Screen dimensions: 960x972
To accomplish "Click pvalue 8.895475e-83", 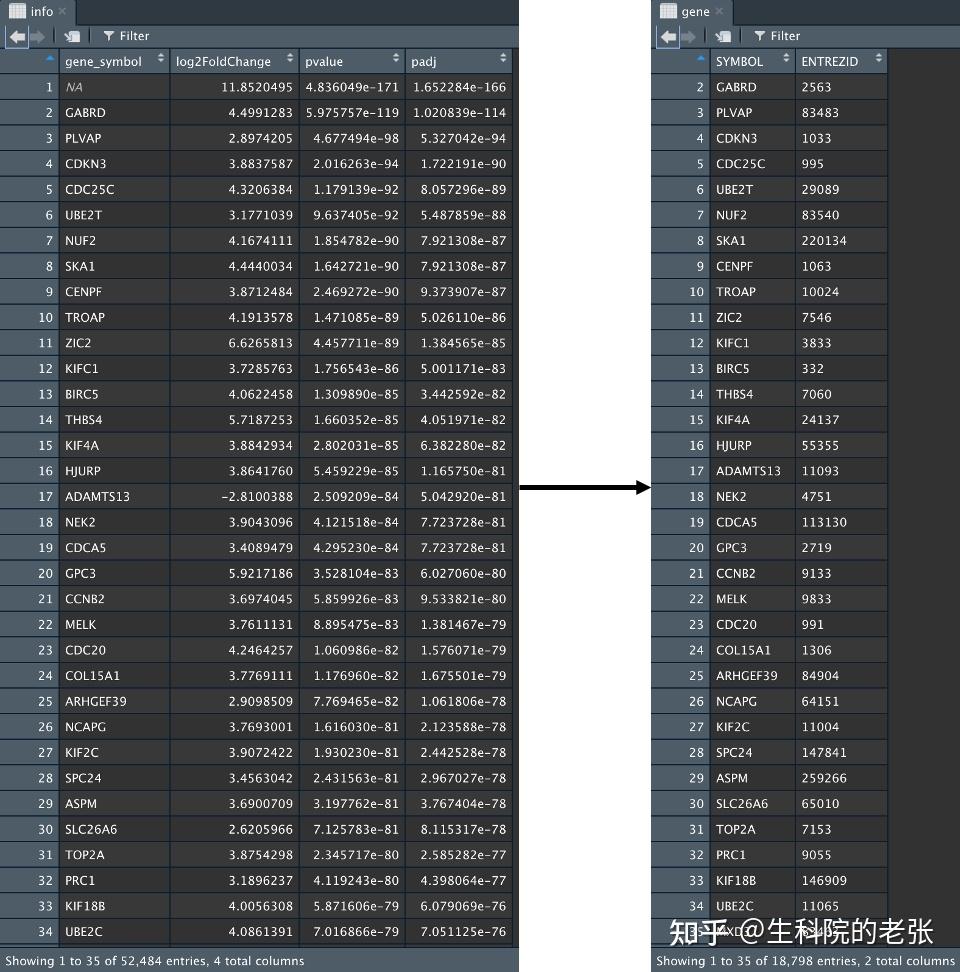I will pos(356,625).
